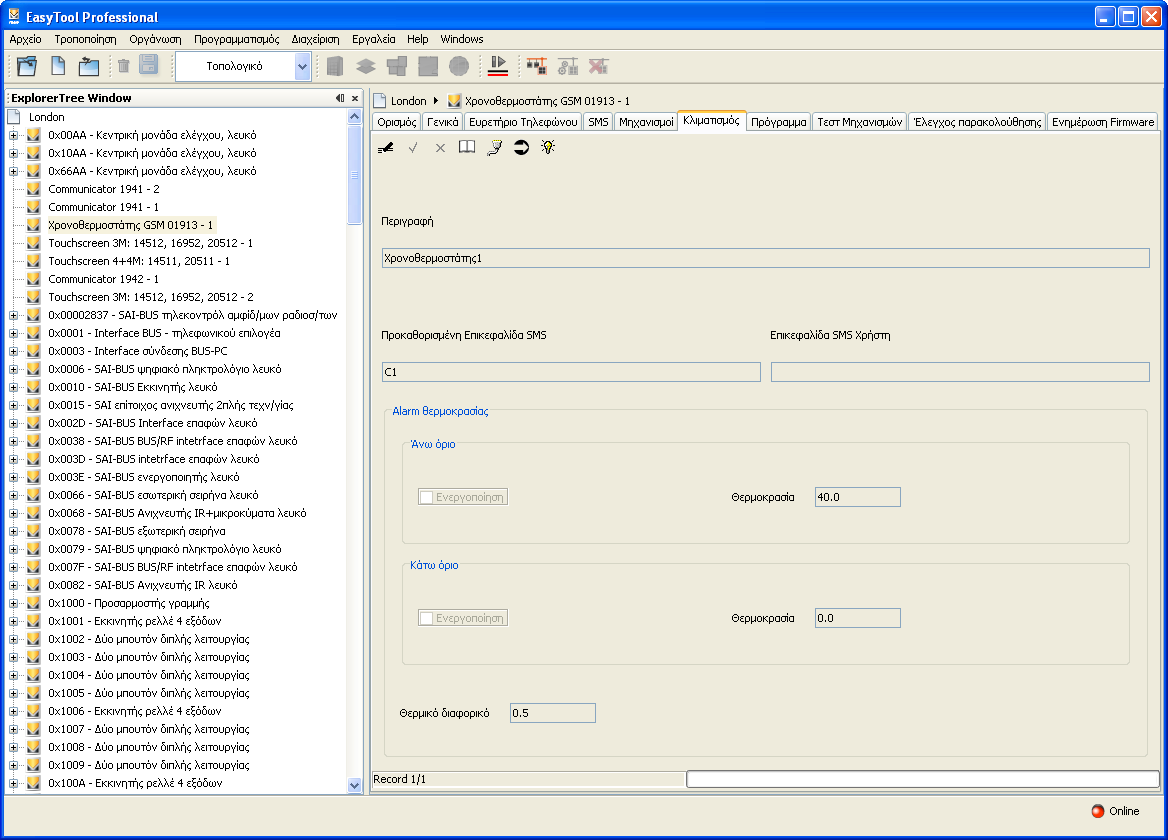Click the grey overlapping blocks toolbar icon
The width and height of the screenshot is (1168, 840).
pyautogui.click(x=397, y=66)
